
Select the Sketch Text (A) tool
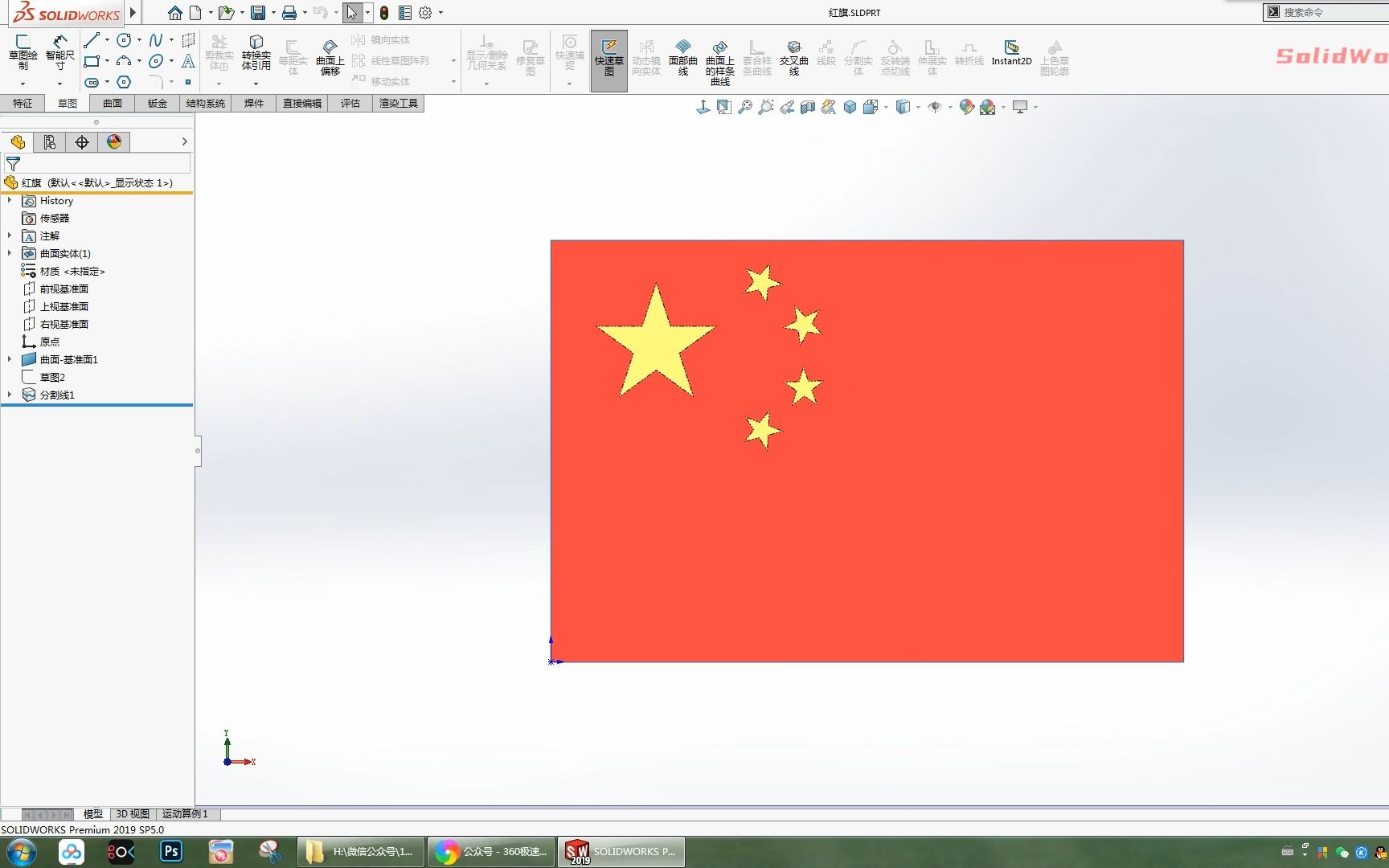pyautogui.click(x=188, y=61)
